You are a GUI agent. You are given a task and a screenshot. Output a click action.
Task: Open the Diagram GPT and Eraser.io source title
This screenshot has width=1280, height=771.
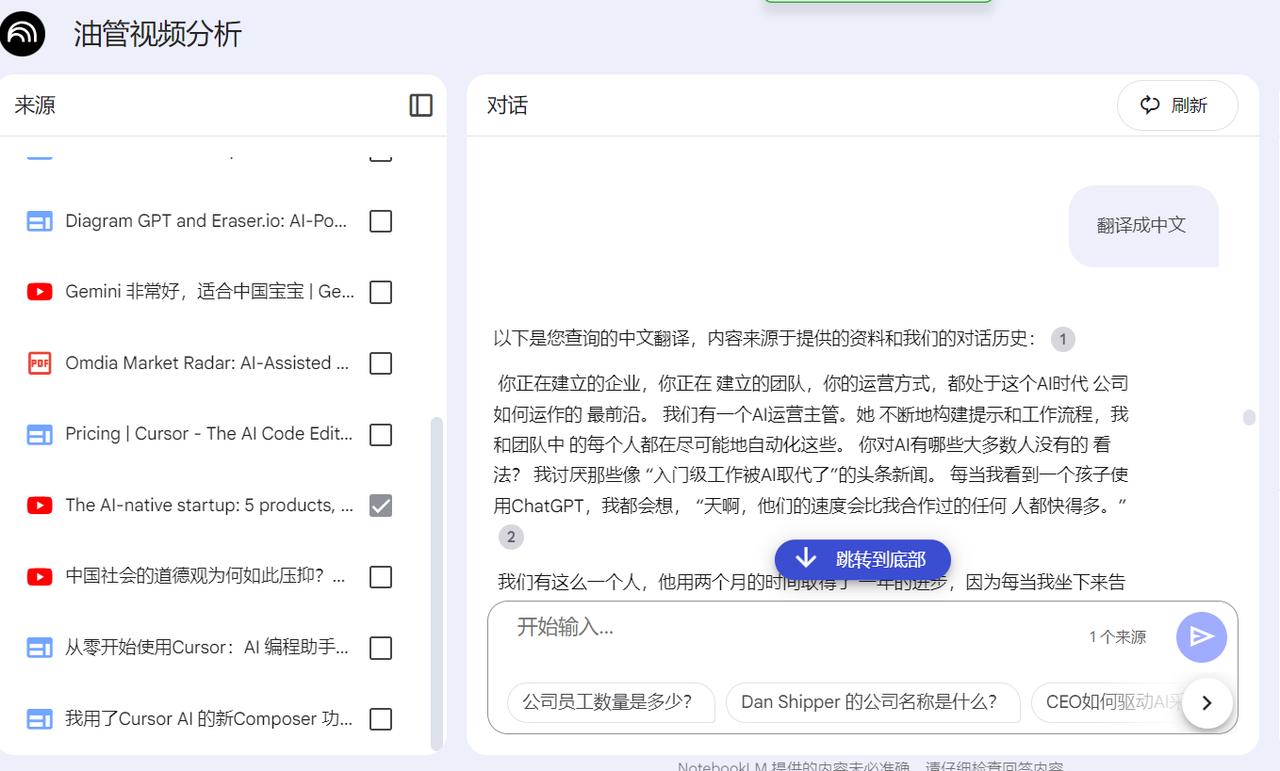207,221
